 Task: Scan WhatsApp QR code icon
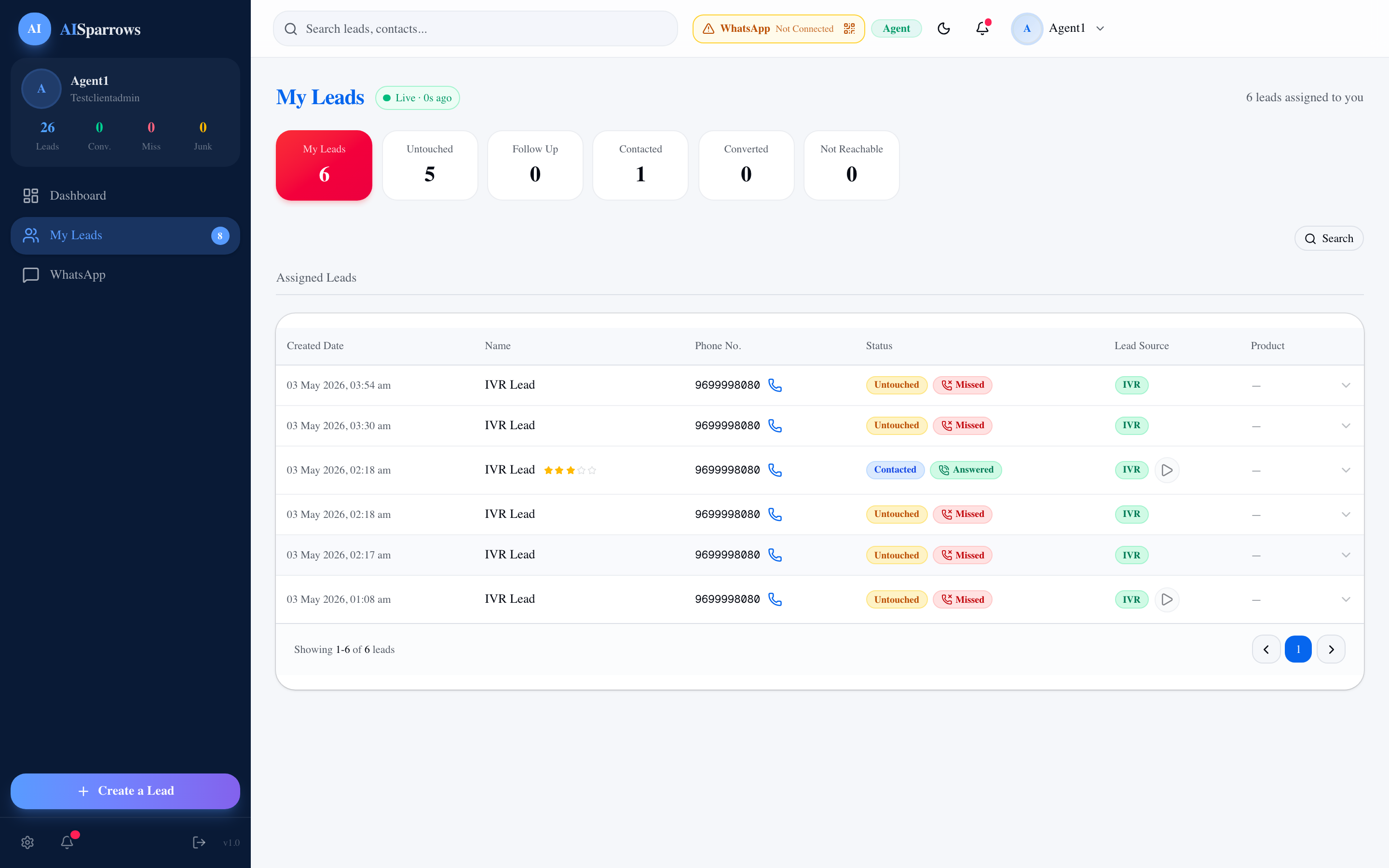(x=849, y=28)
